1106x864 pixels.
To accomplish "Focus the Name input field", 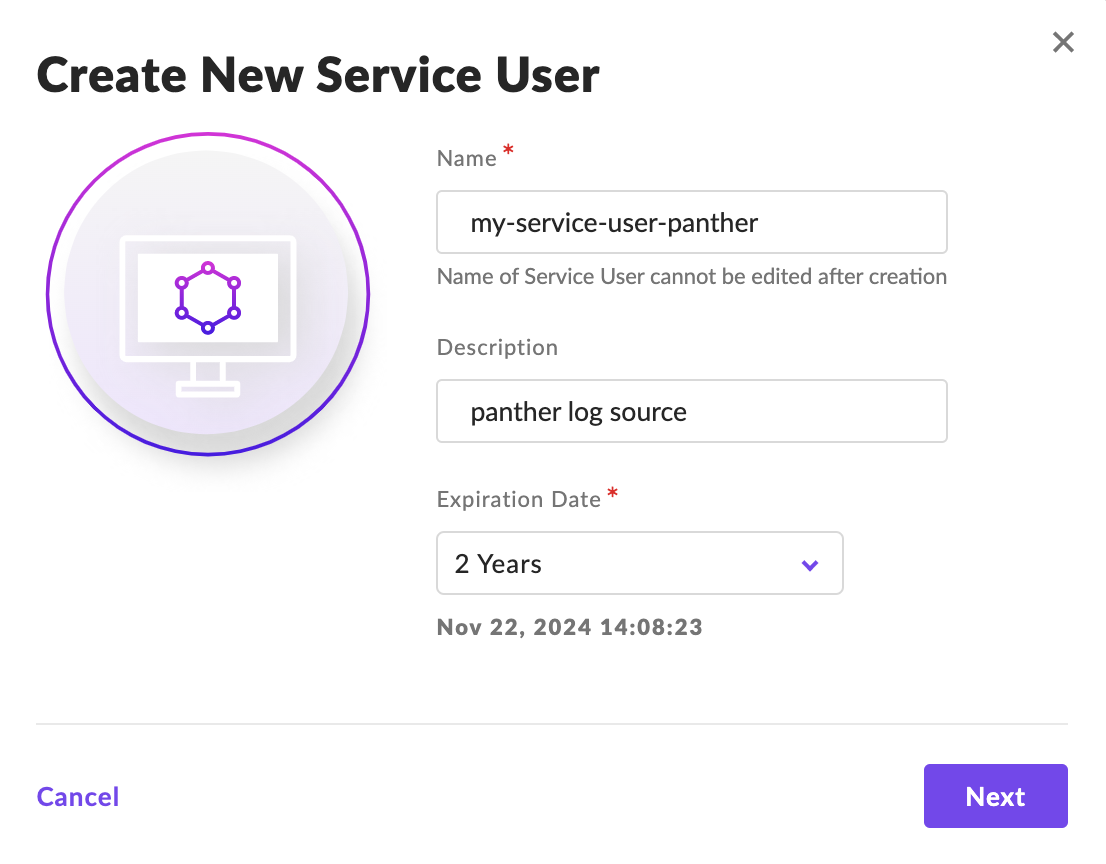I will (691, 222).
